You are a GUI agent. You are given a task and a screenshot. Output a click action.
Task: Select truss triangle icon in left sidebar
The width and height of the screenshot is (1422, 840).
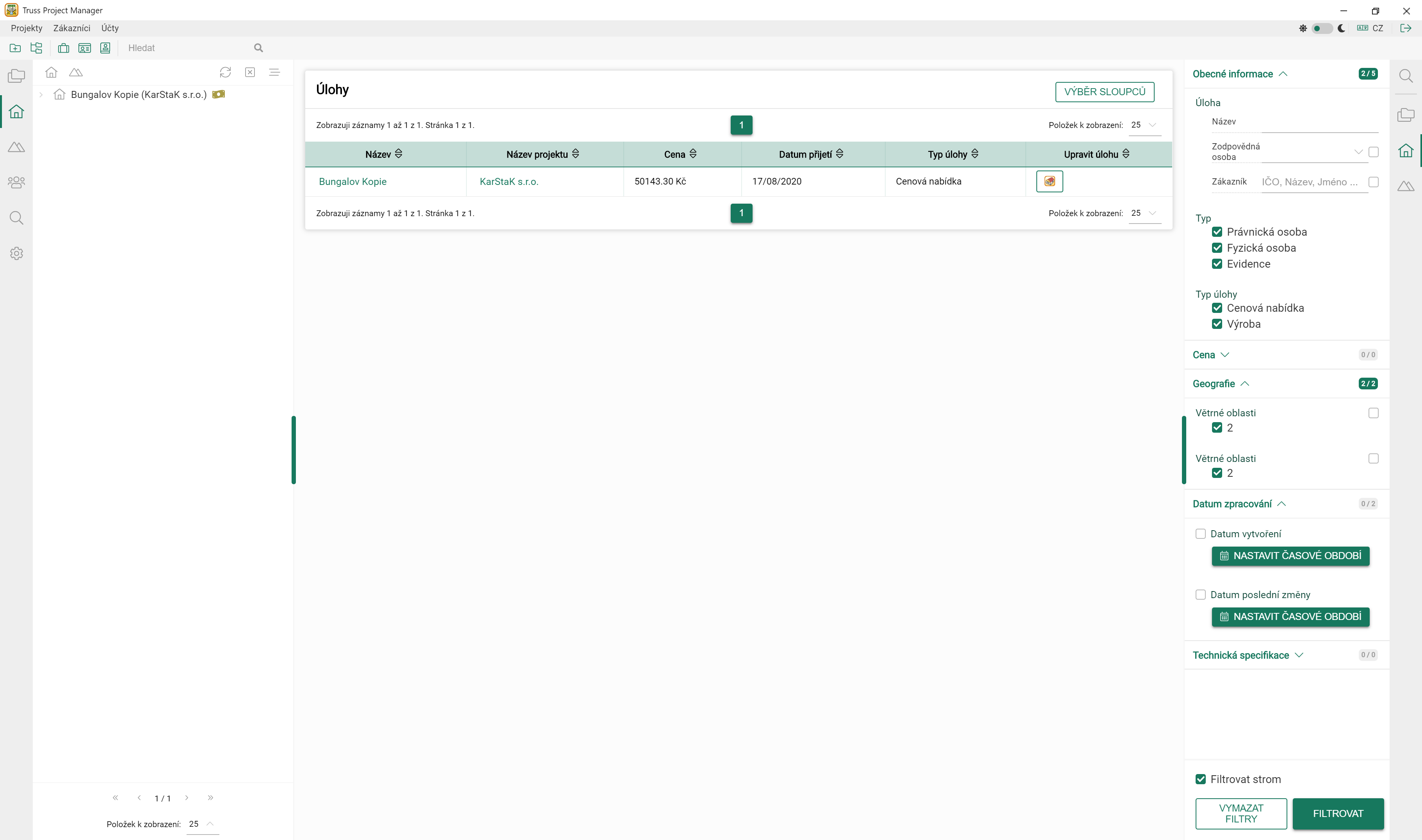tap(16, 147)
